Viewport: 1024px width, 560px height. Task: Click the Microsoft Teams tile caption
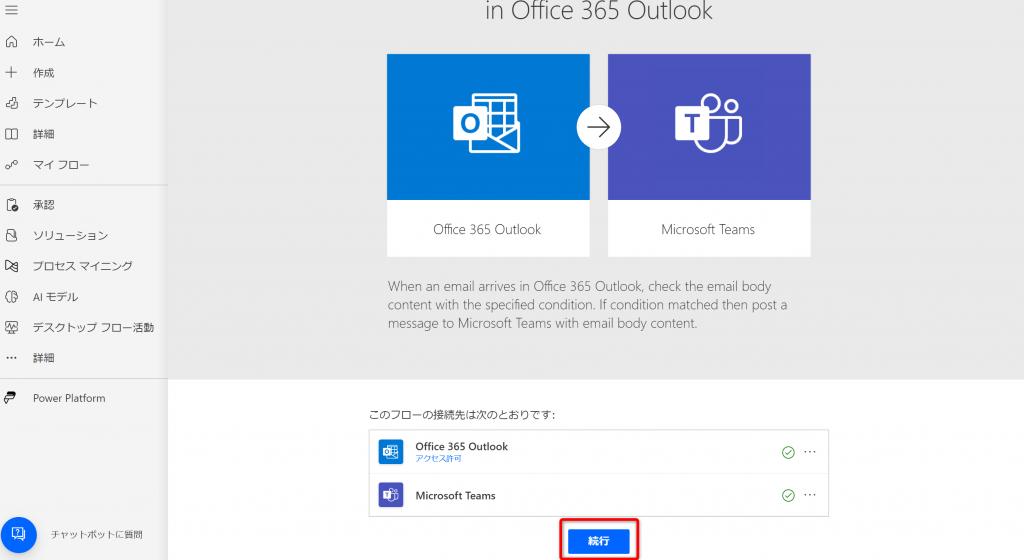(x=708, y=229)
